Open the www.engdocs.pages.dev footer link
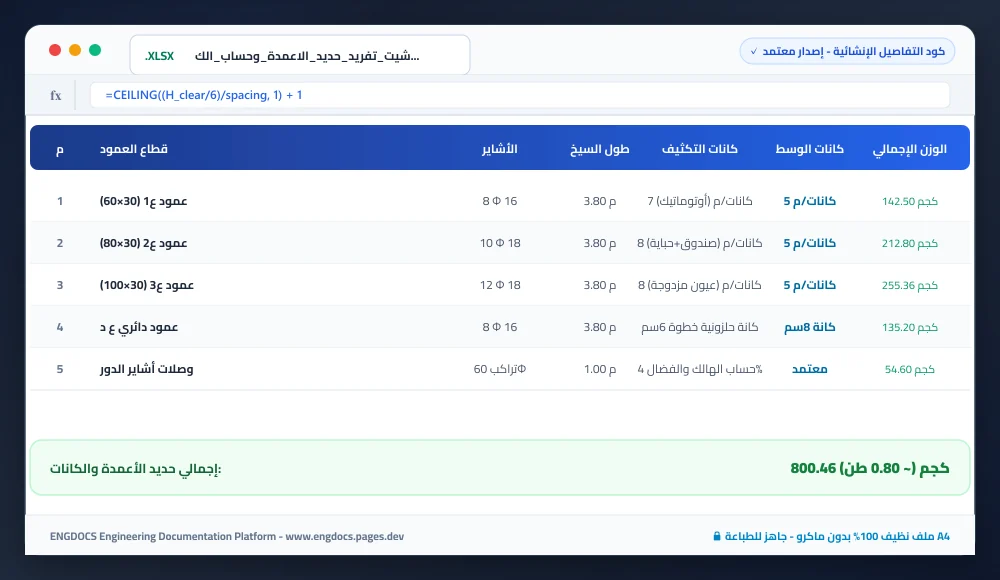The height and width of the screenshot is (580, 1000). click(x=344, y=537)
